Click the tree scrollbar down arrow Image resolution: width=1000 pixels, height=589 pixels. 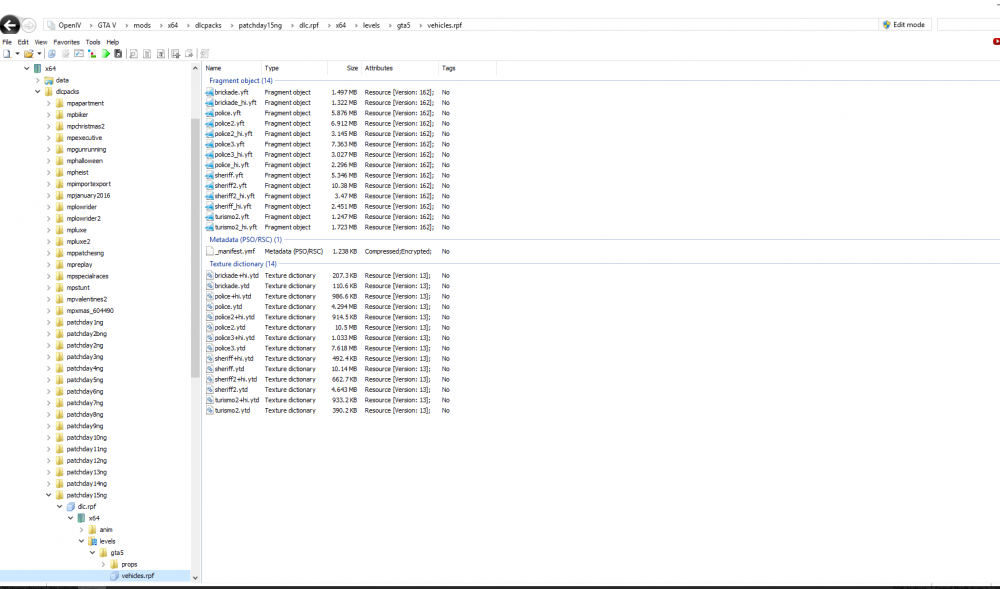[195, 578]
